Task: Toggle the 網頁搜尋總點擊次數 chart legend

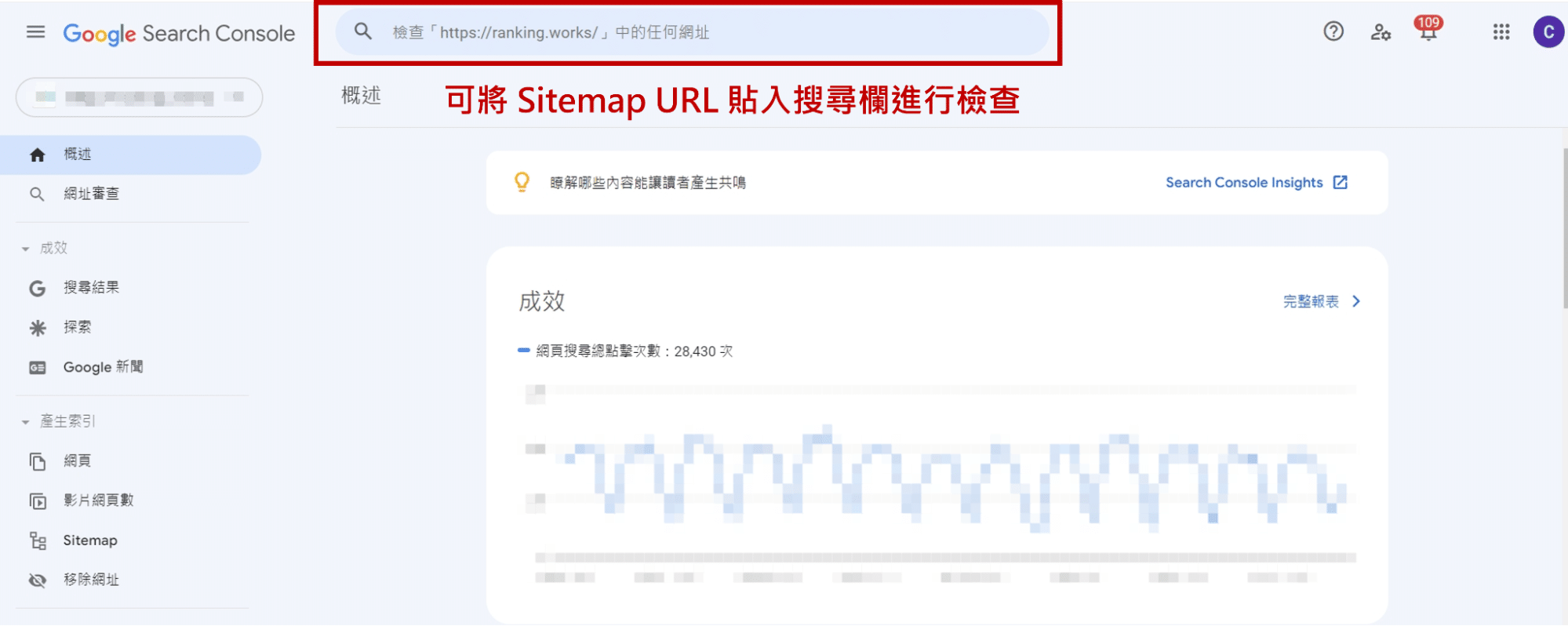Action: coord(624,351)
